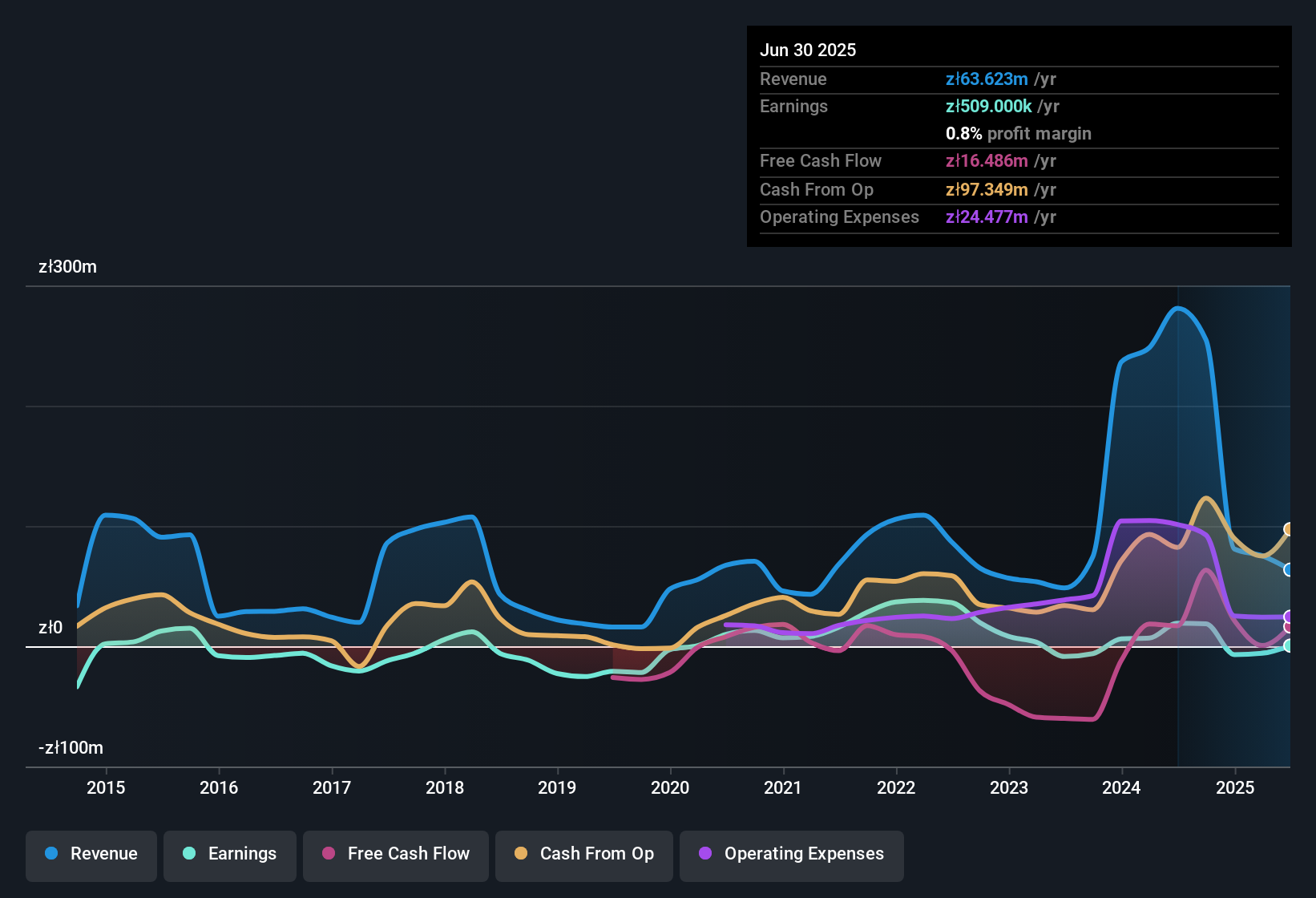The width and height of the screenshot is (1316, 898).
Task: Select the 2020 label on the time axis
Action: pyautogui.click(x=670, y=788)
